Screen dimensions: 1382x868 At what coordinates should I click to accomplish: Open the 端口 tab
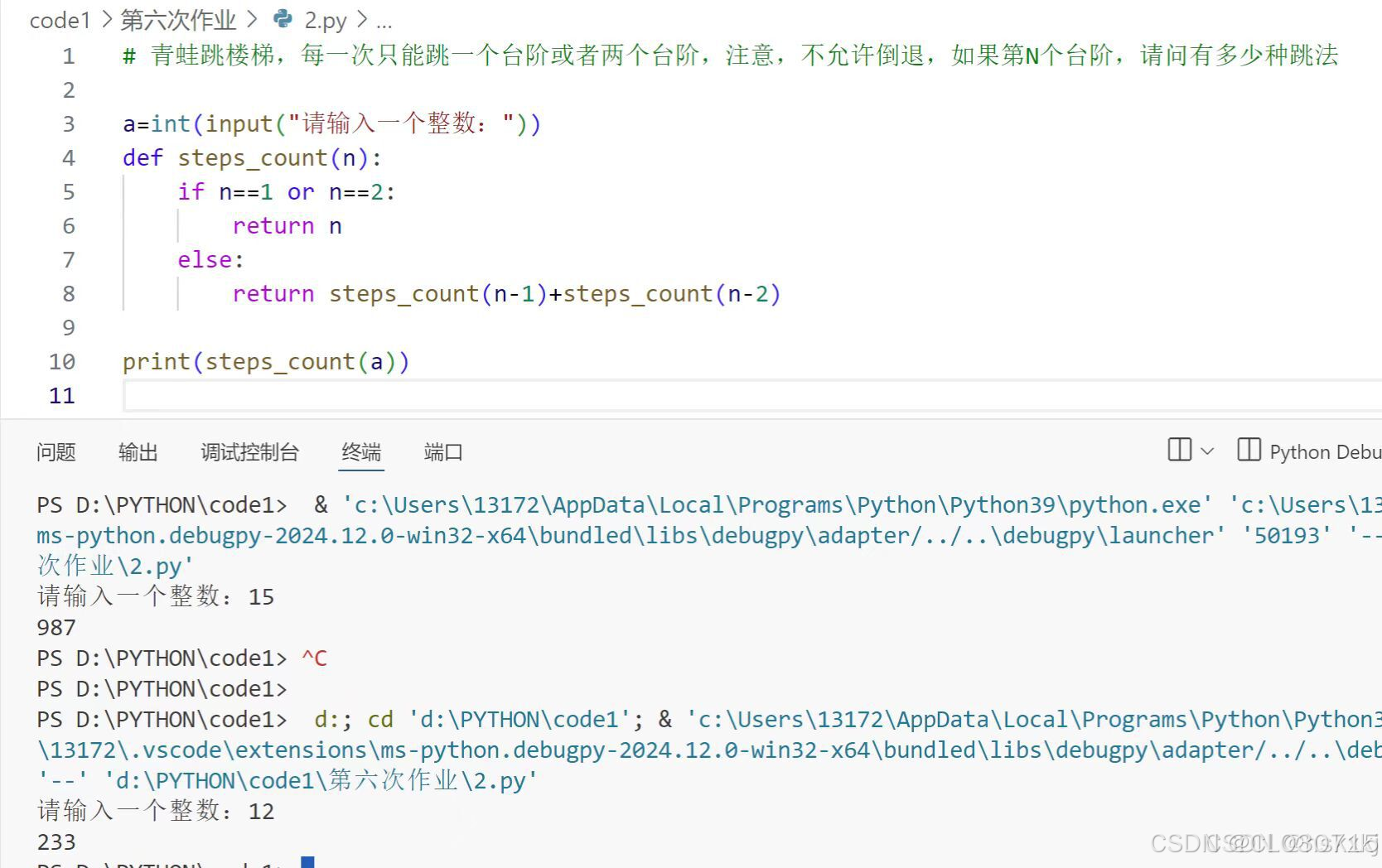[443, 452]
